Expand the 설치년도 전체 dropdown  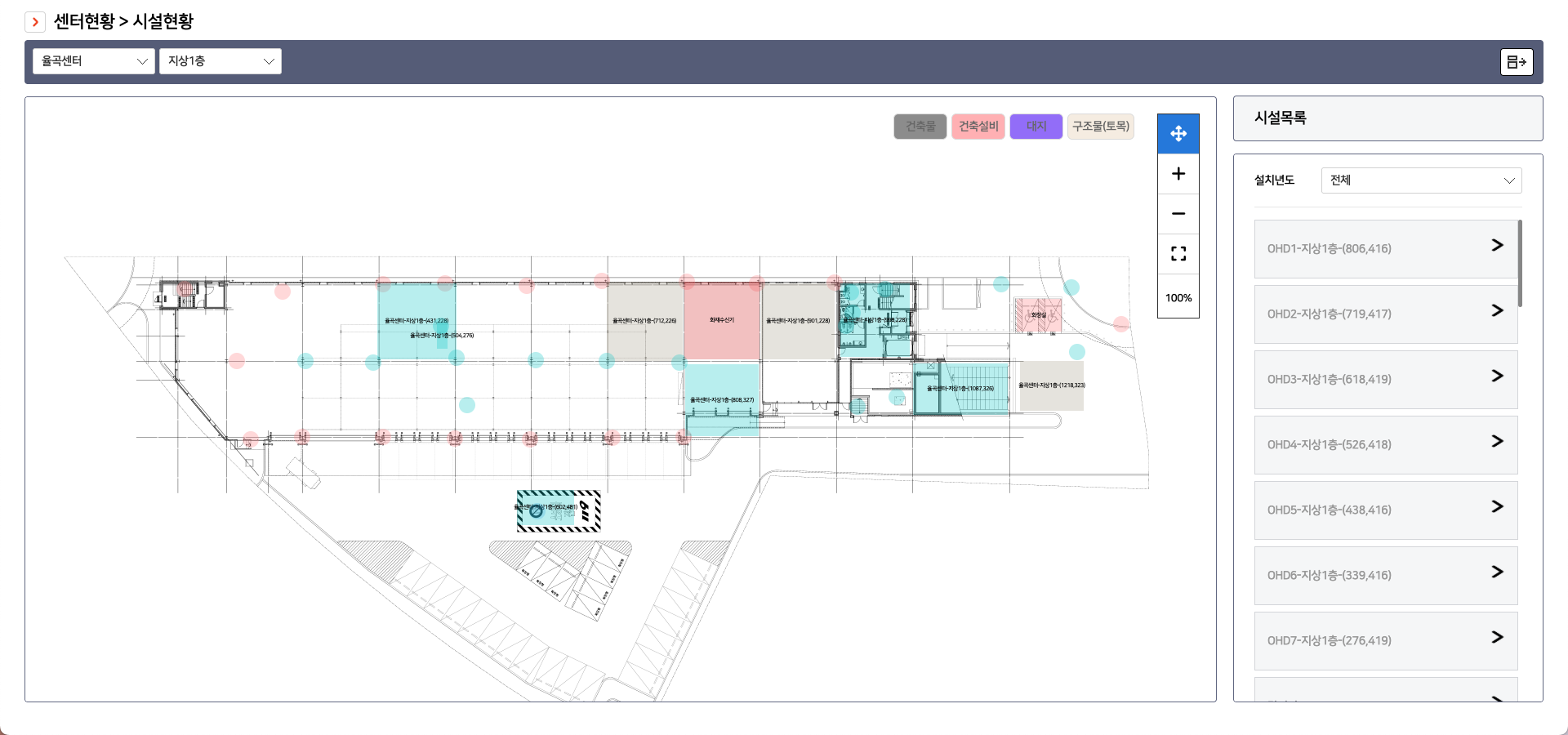point(1421,180)
